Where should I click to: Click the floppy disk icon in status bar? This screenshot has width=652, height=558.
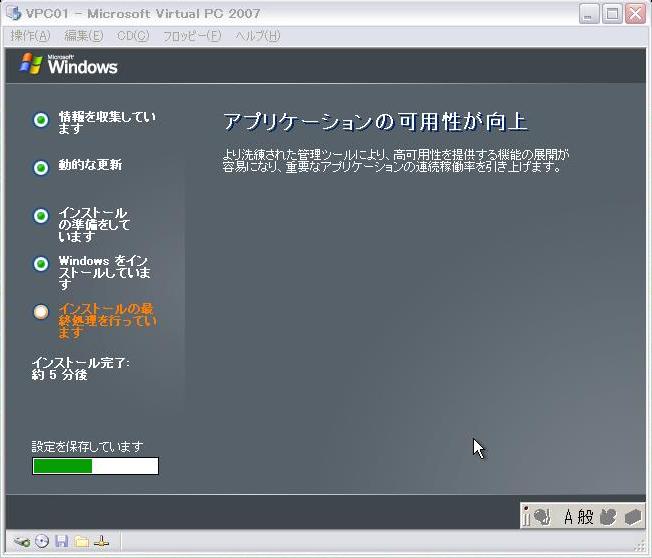[62, 541]
